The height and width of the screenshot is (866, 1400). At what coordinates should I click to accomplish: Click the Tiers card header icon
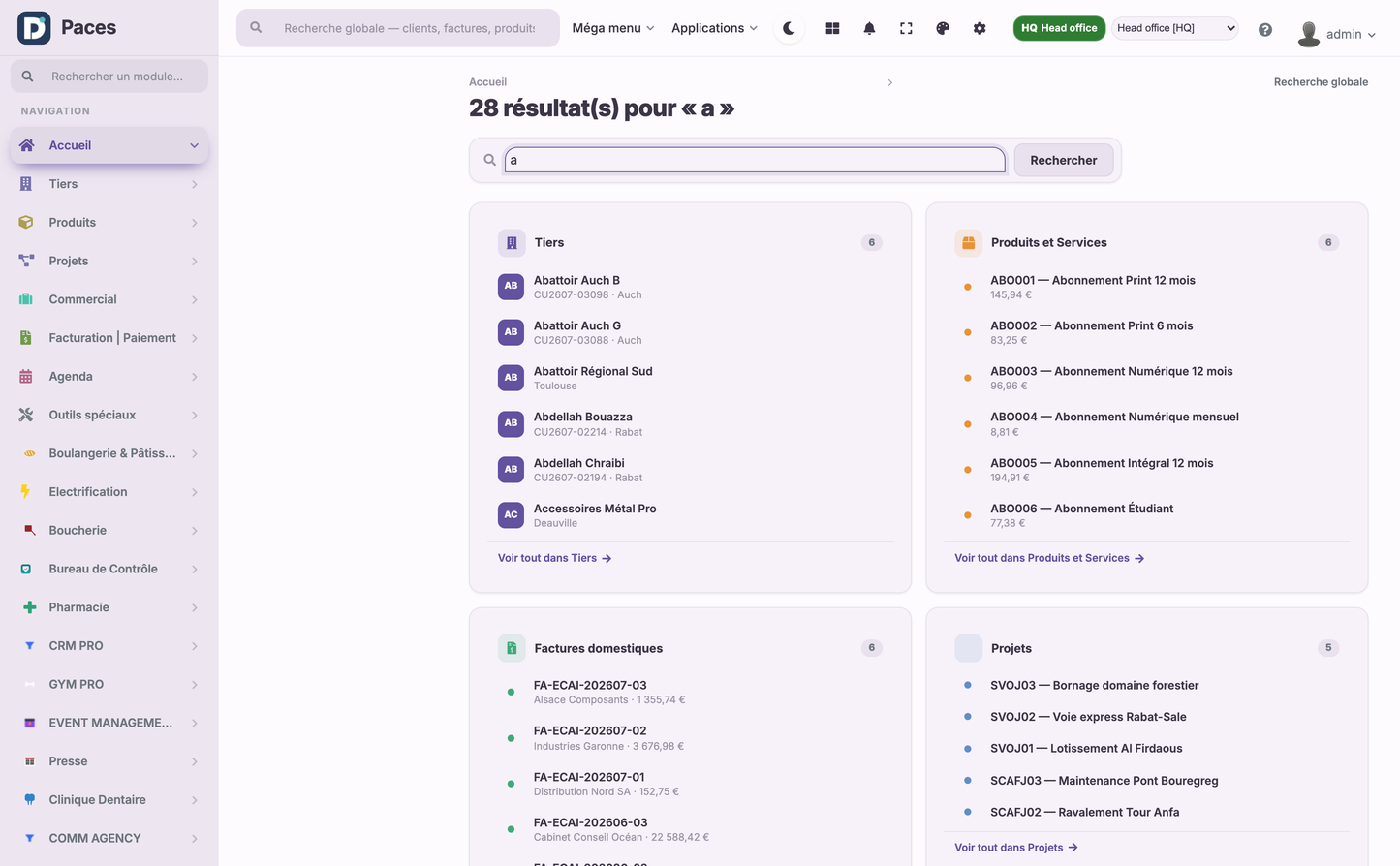512,243
